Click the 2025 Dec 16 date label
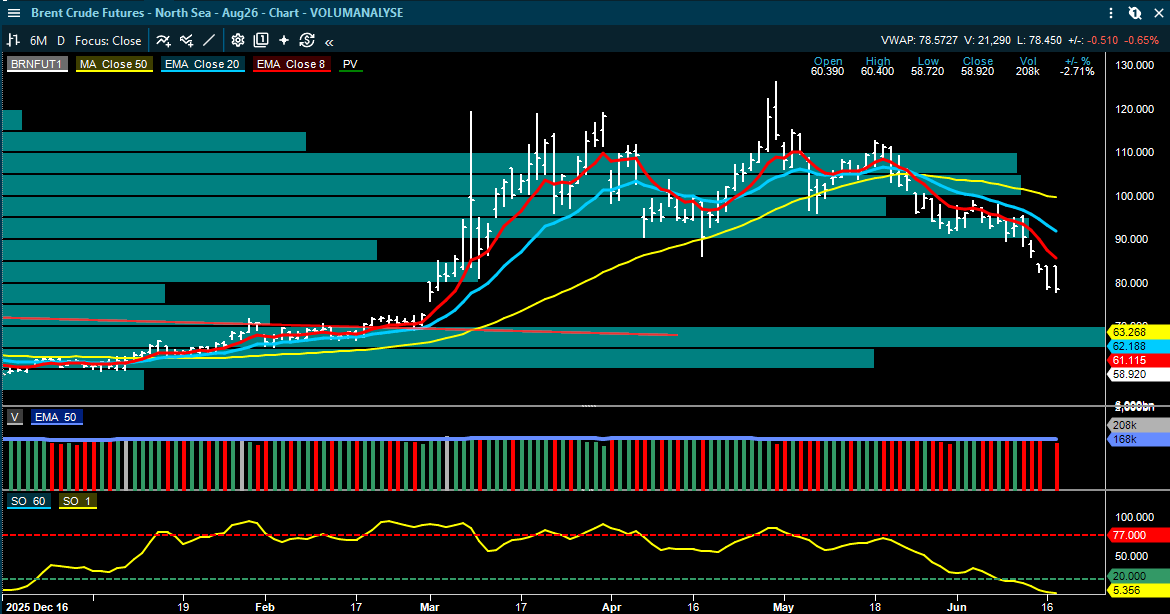This screenshot has width=1170, height=614. coord(36,607)
